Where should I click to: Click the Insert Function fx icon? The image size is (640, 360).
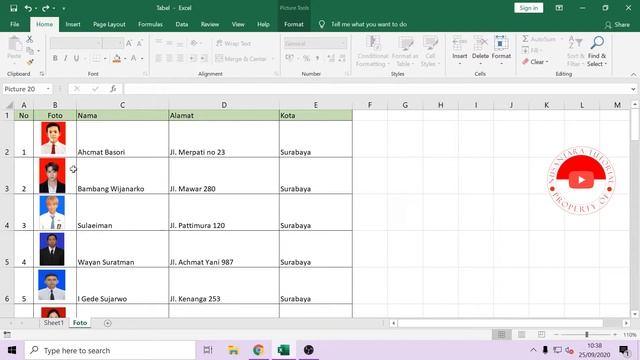(113, 89)
